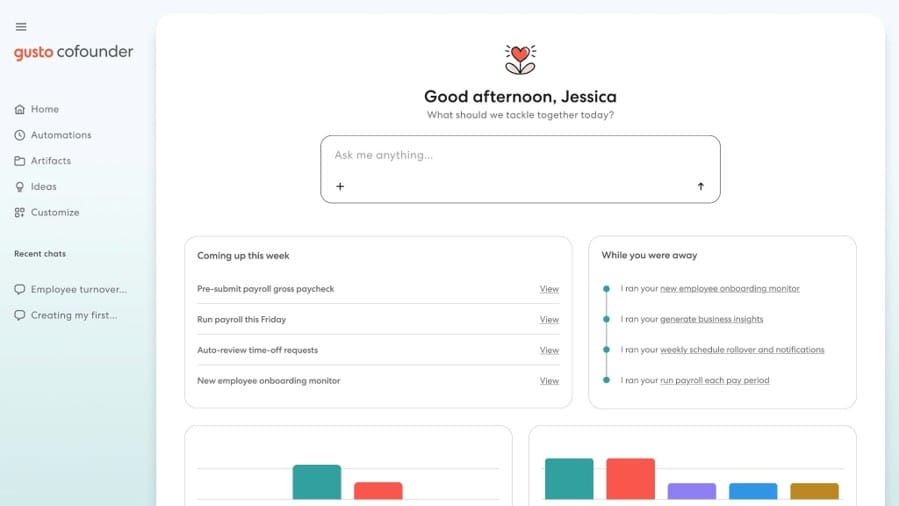Click Coming up this week heading
Image resolution: width=899 pixels, height=506 pixels.
click(243, 256)
